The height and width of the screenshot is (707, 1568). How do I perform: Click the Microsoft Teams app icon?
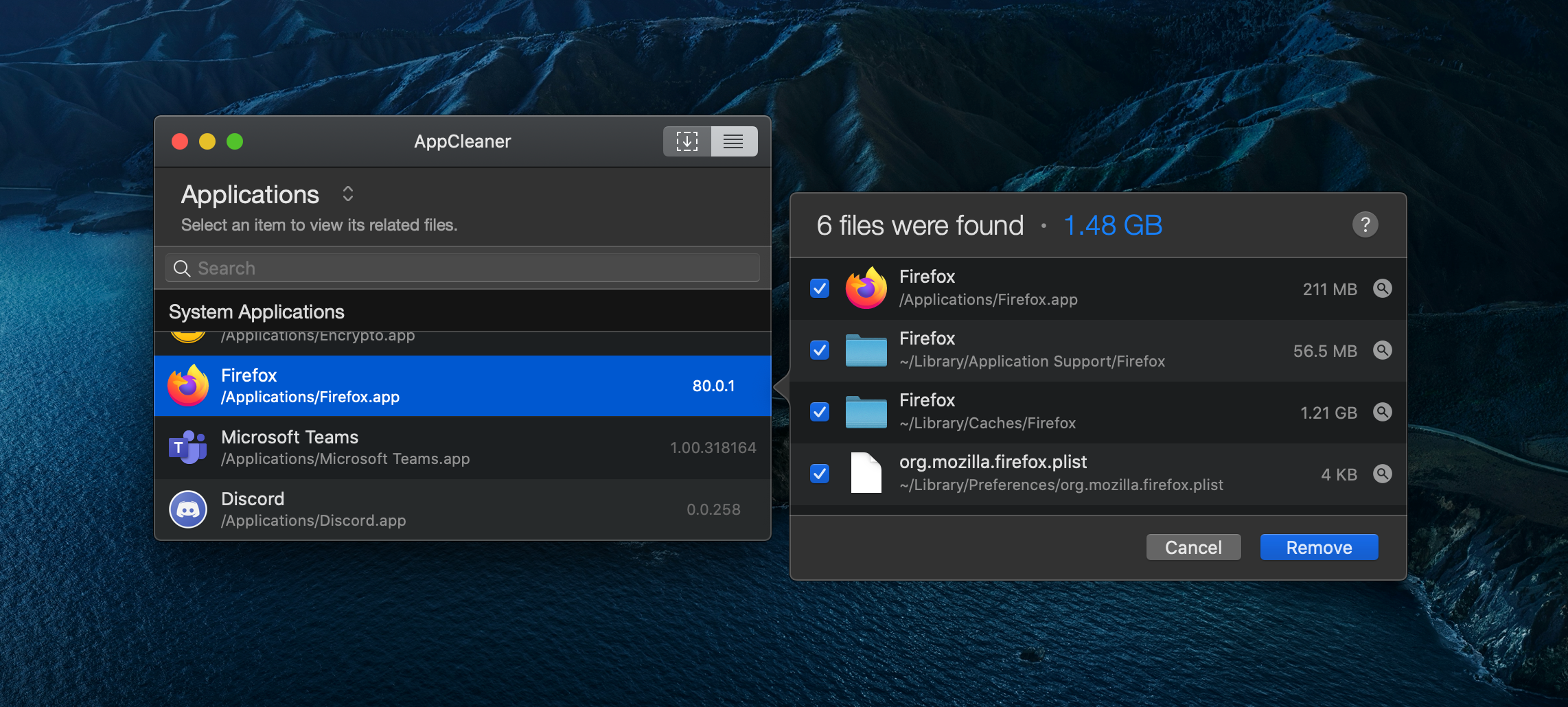click(x=188, y=447)
